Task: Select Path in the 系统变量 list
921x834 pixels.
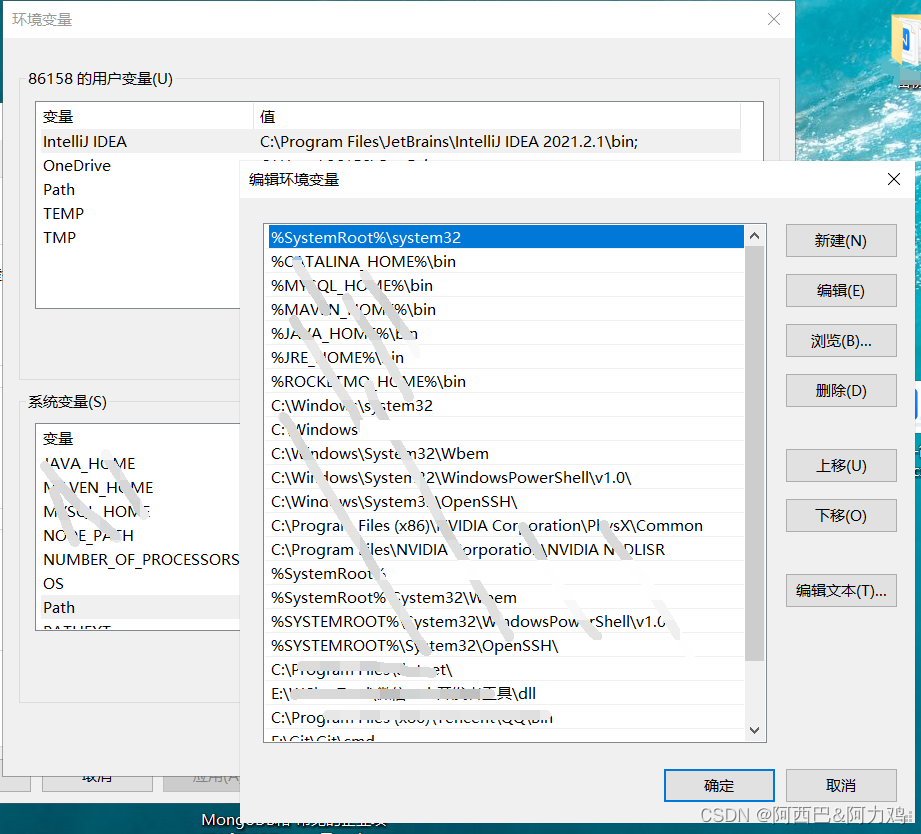Action: point(138,607)
